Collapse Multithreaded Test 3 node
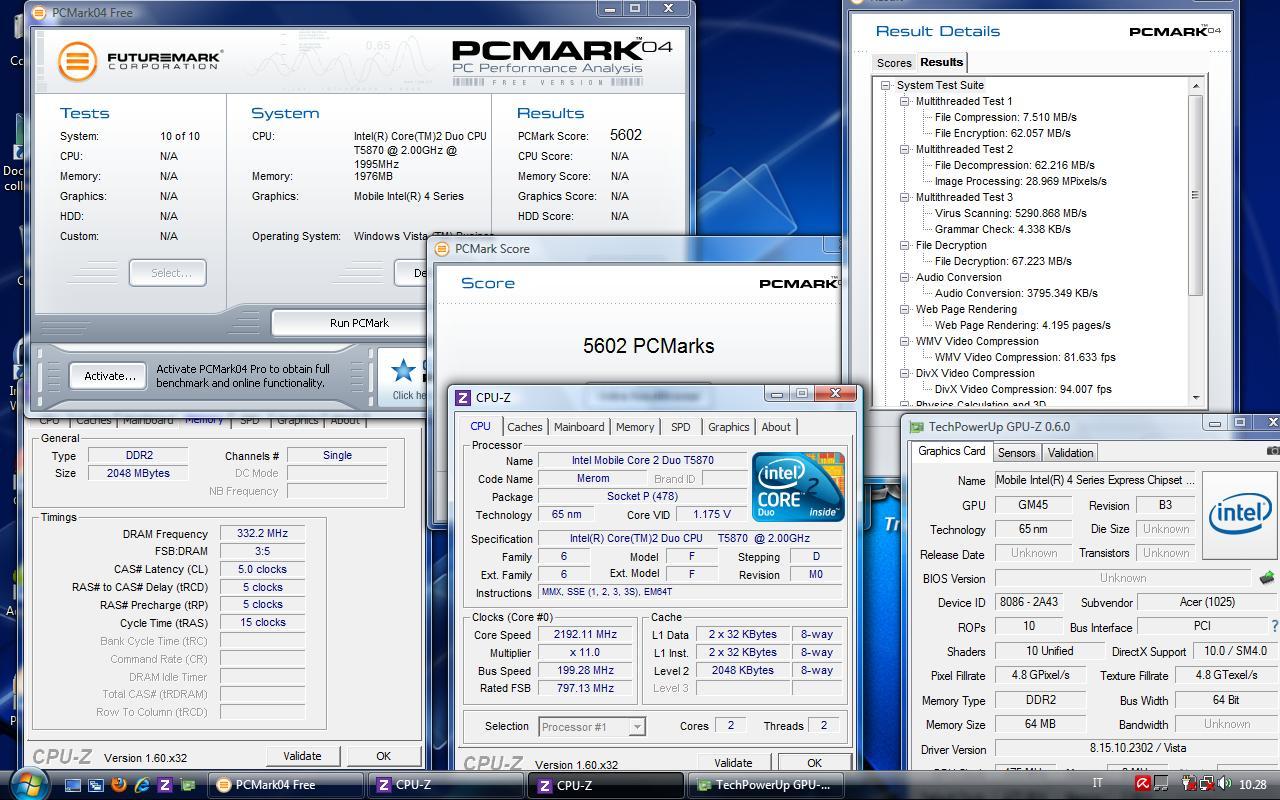Viewport: 1280px width, 800px height. click(x=904, y=197)
